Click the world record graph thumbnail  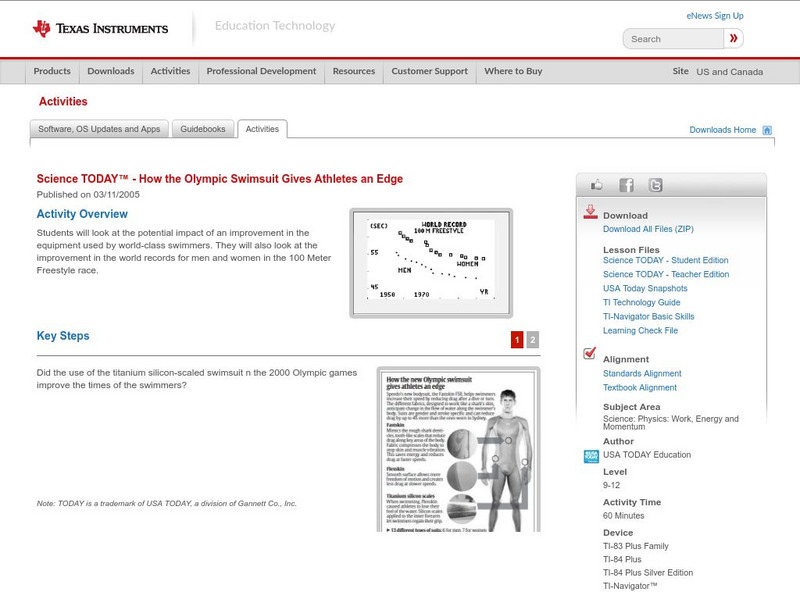tap(431, 263)
